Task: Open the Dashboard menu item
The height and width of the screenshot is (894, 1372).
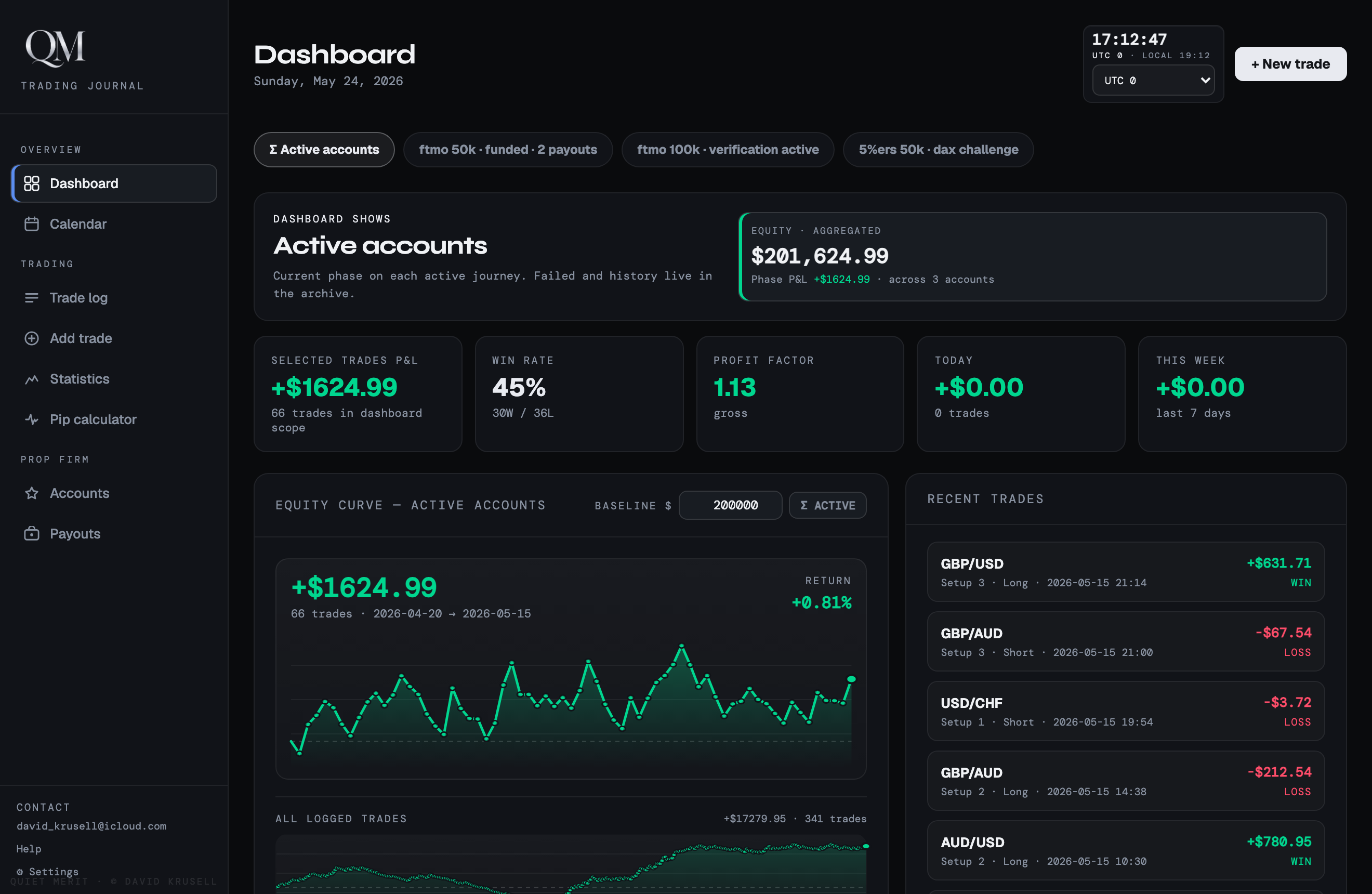Action: coord(114,183)
